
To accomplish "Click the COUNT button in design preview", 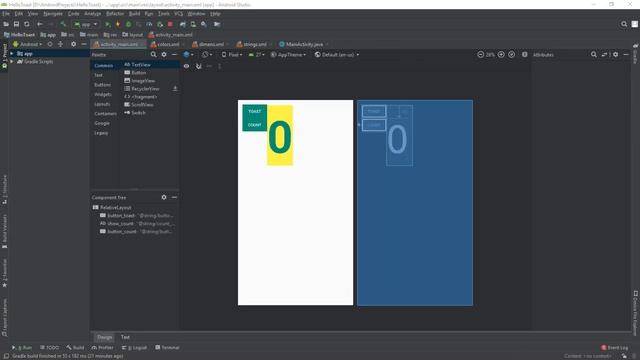I will point(254,125).
